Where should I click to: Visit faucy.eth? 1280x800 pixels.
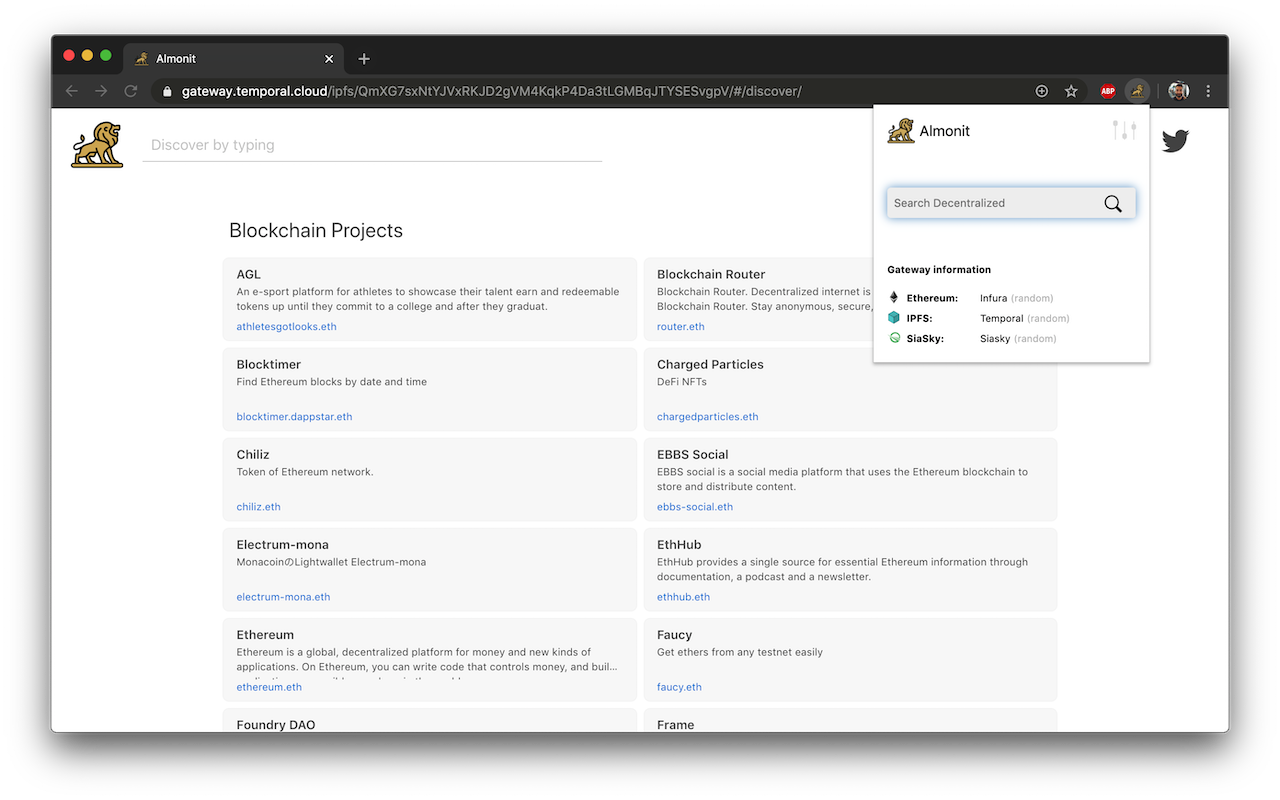(x=679, y=687)
